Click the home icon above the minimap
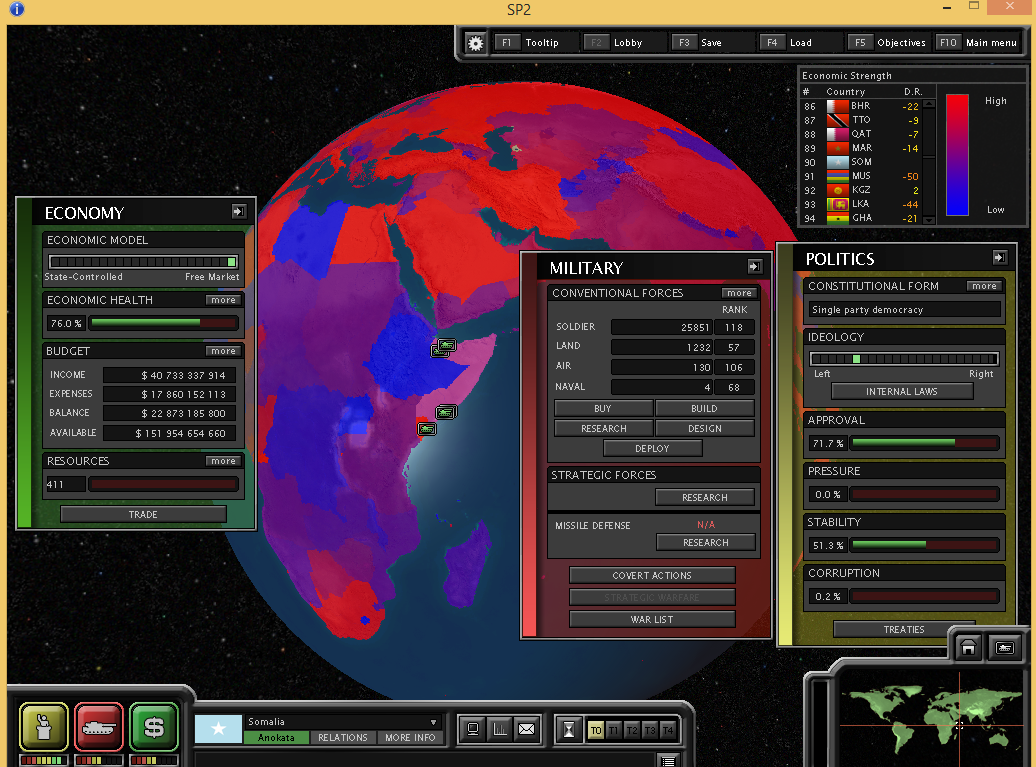The height and width of the screenshot is (767, 1036). (x=968, y=647)
